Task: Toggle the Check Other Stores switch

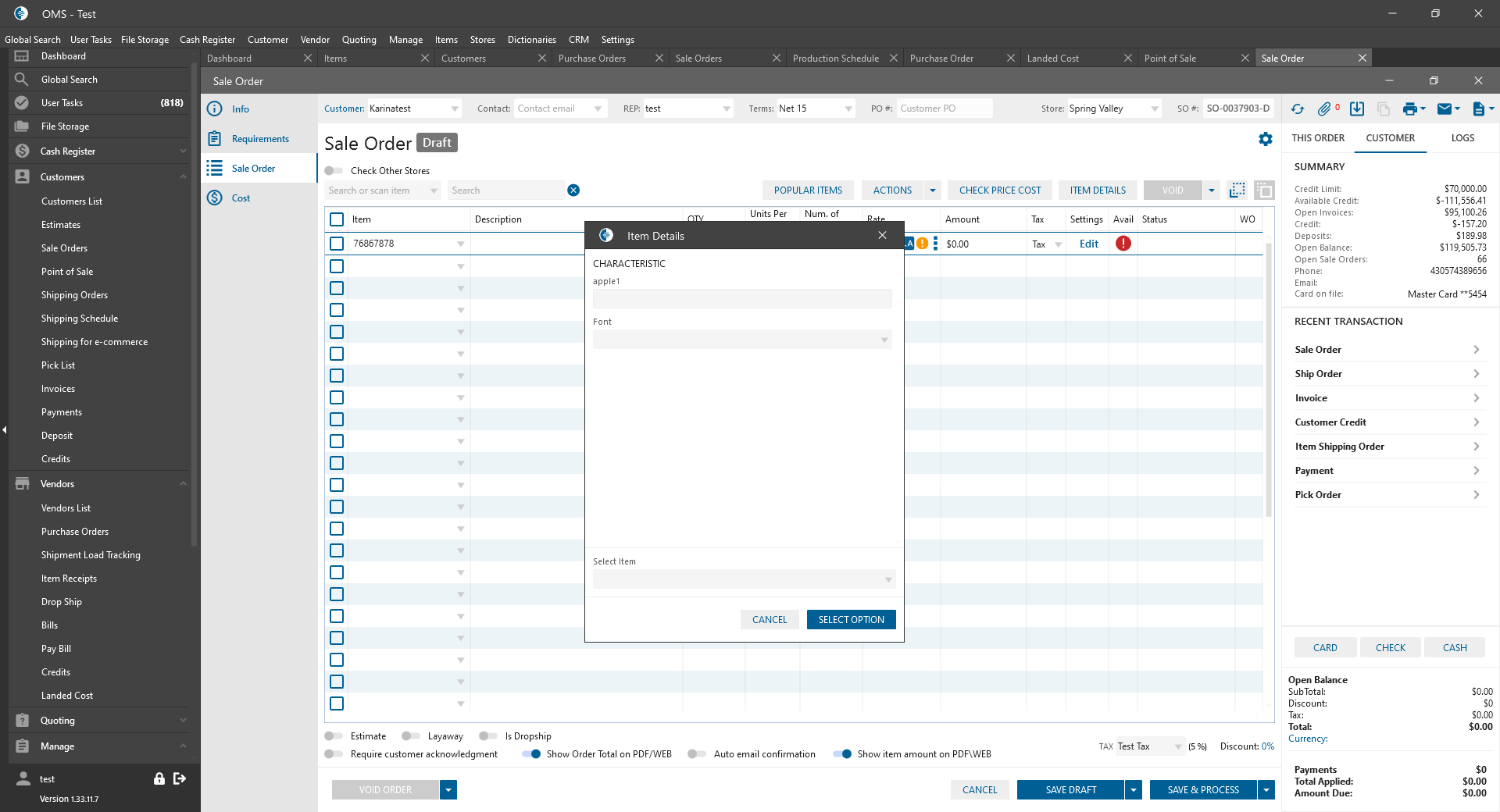Action: click(x=334, y=171)
